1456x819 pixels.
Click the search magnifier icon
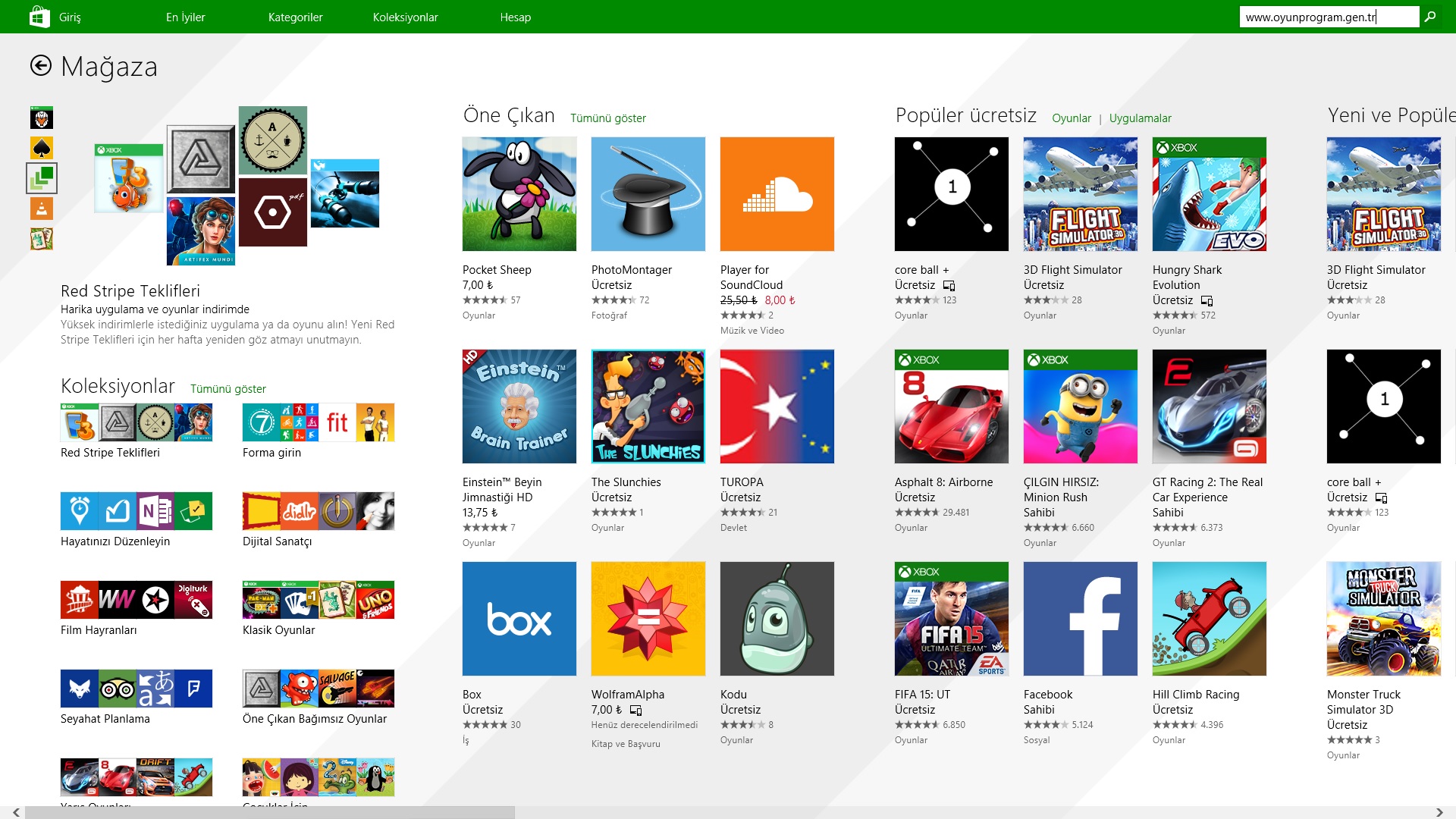[x=1430, y=17]
